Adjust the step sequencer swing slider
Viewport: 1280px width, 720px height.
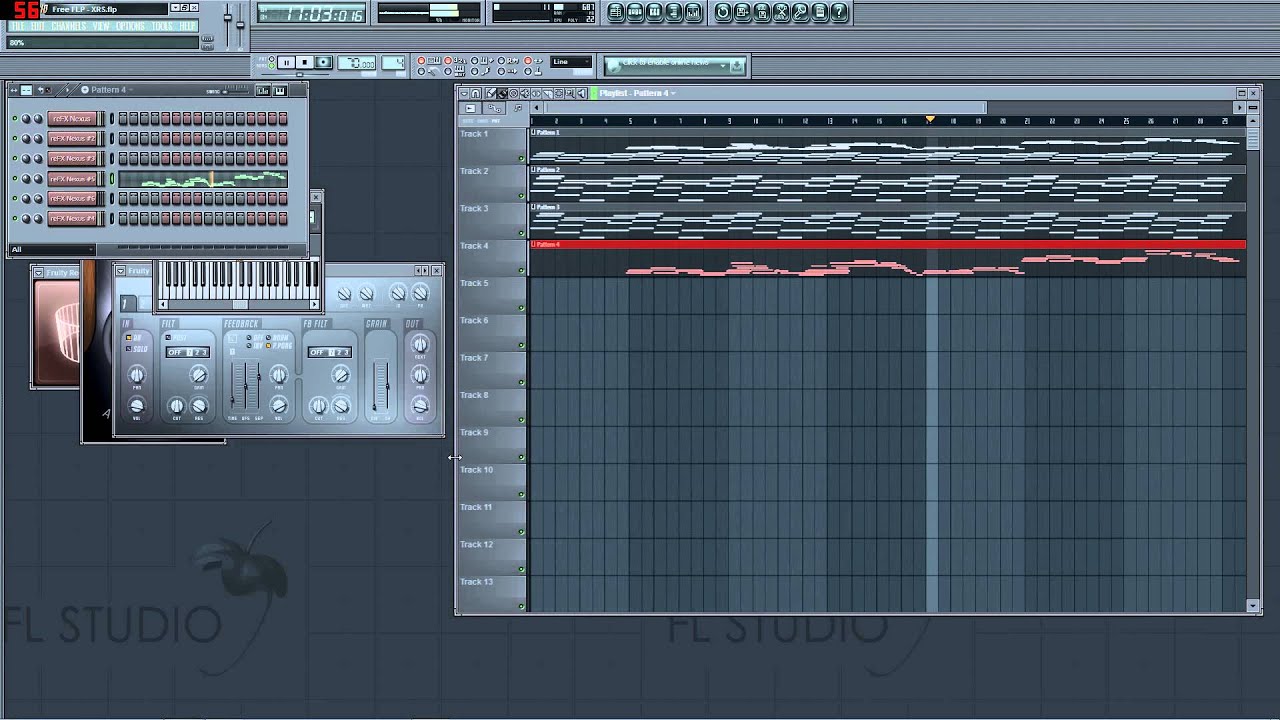[236, 92]
